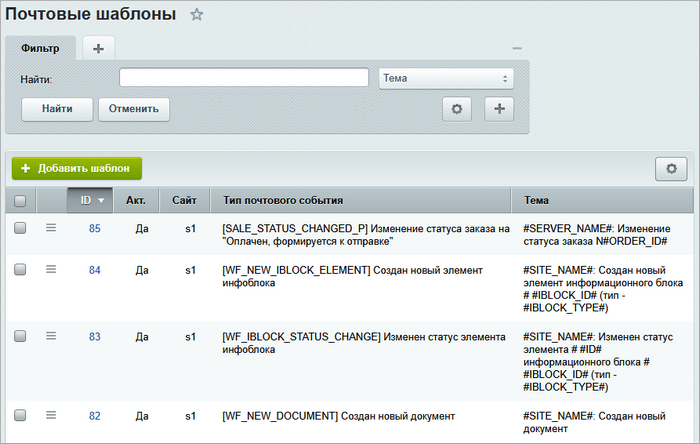Add page to favorites with star icon
This screenshot has height=444, width=700.
pos(197,15)
